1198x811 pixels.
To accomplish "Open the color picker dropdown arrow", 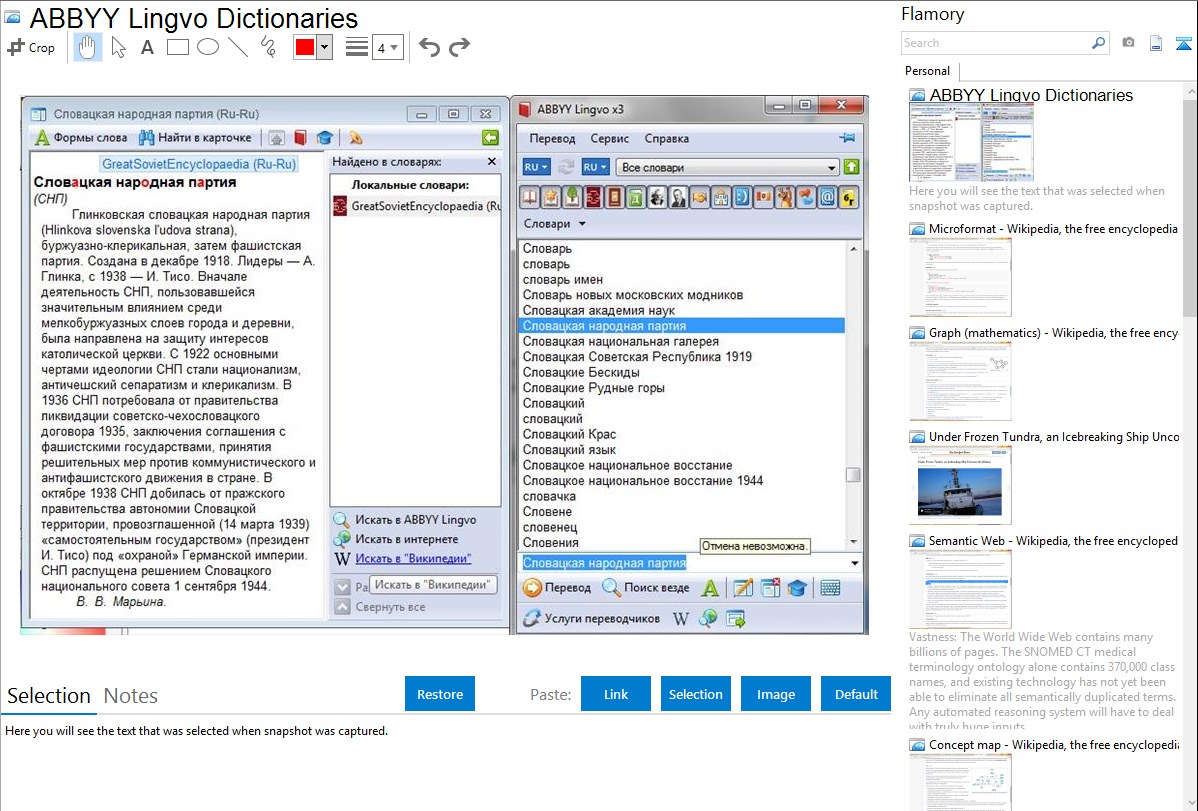I will point(325,47).
